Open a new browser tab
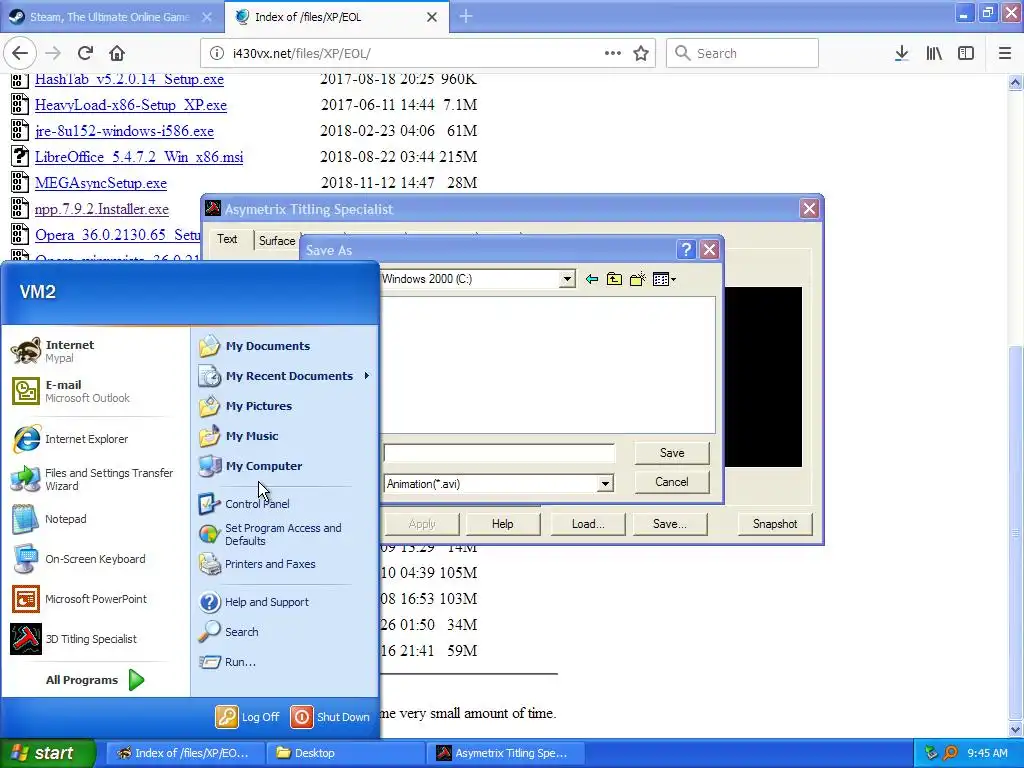1024x768 pixels. click(x=466, y=16)
